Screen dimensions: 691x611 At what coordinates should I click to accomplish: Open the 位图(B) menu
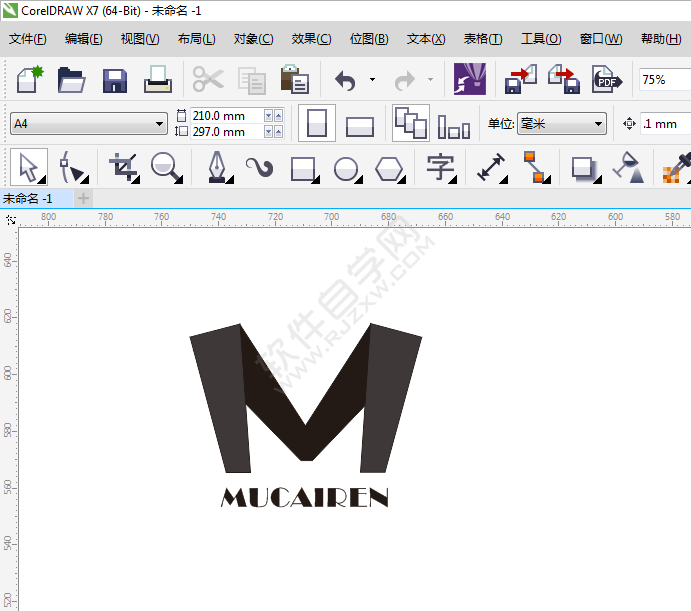click(369, 39)
